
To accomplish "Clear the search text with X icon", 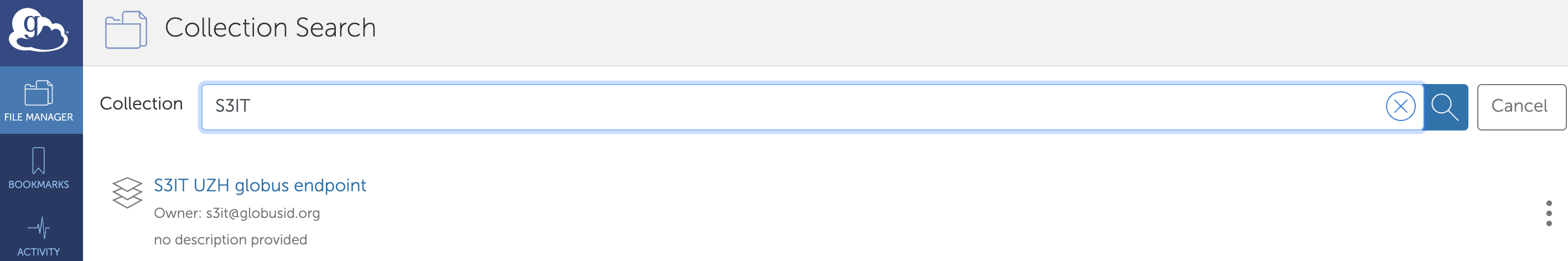I will pyautogui.click(x=1400, y=107).
